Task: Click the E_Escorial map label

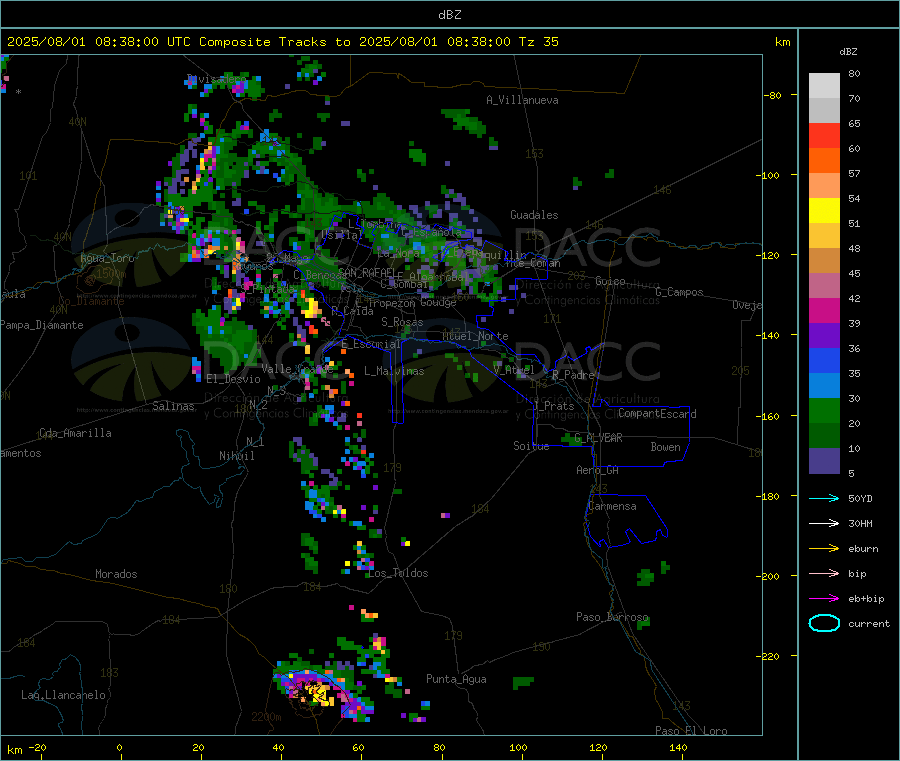Action: coord(370,344)
